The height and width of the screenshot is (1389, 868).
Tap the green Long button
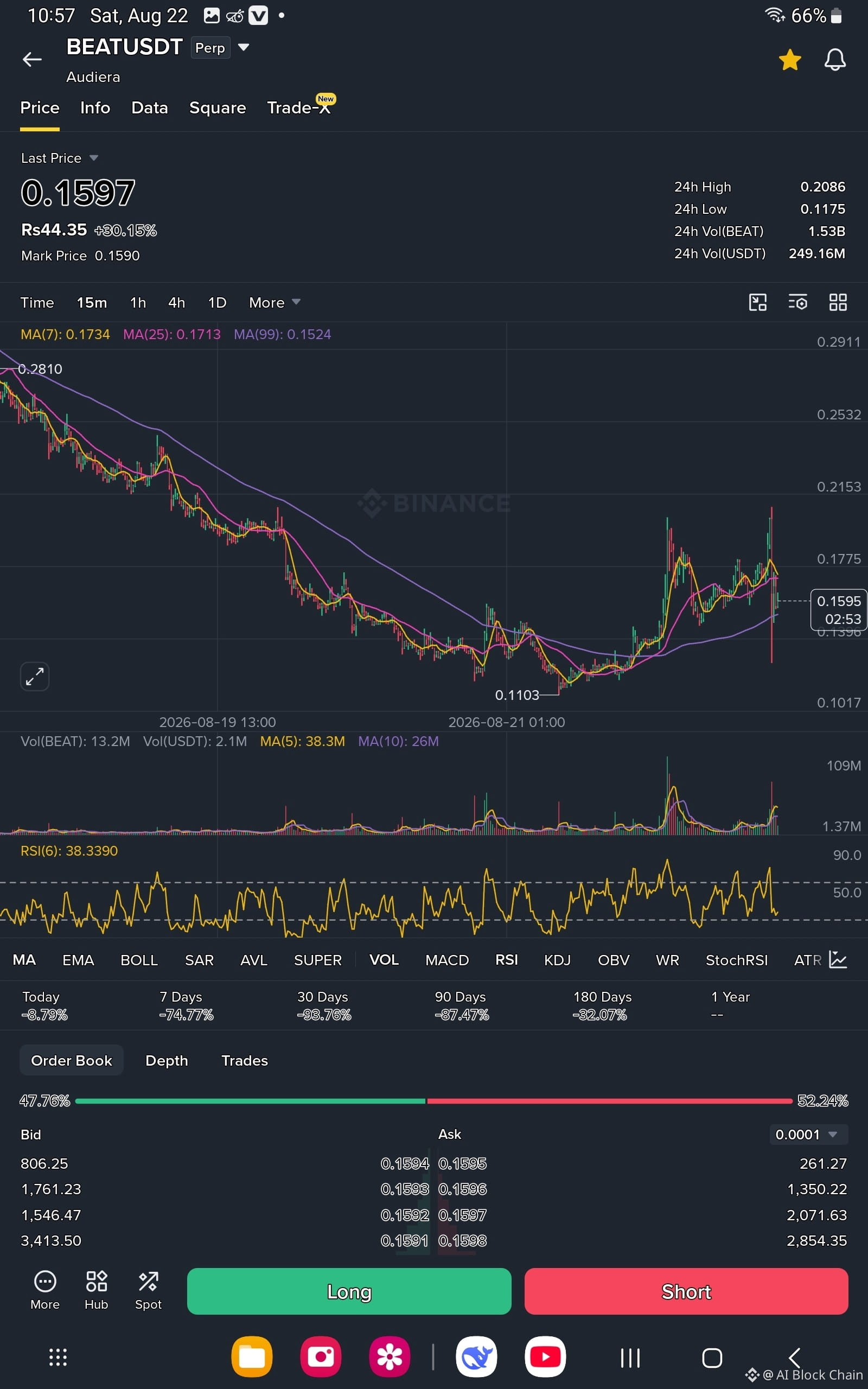pos(349,1291)
